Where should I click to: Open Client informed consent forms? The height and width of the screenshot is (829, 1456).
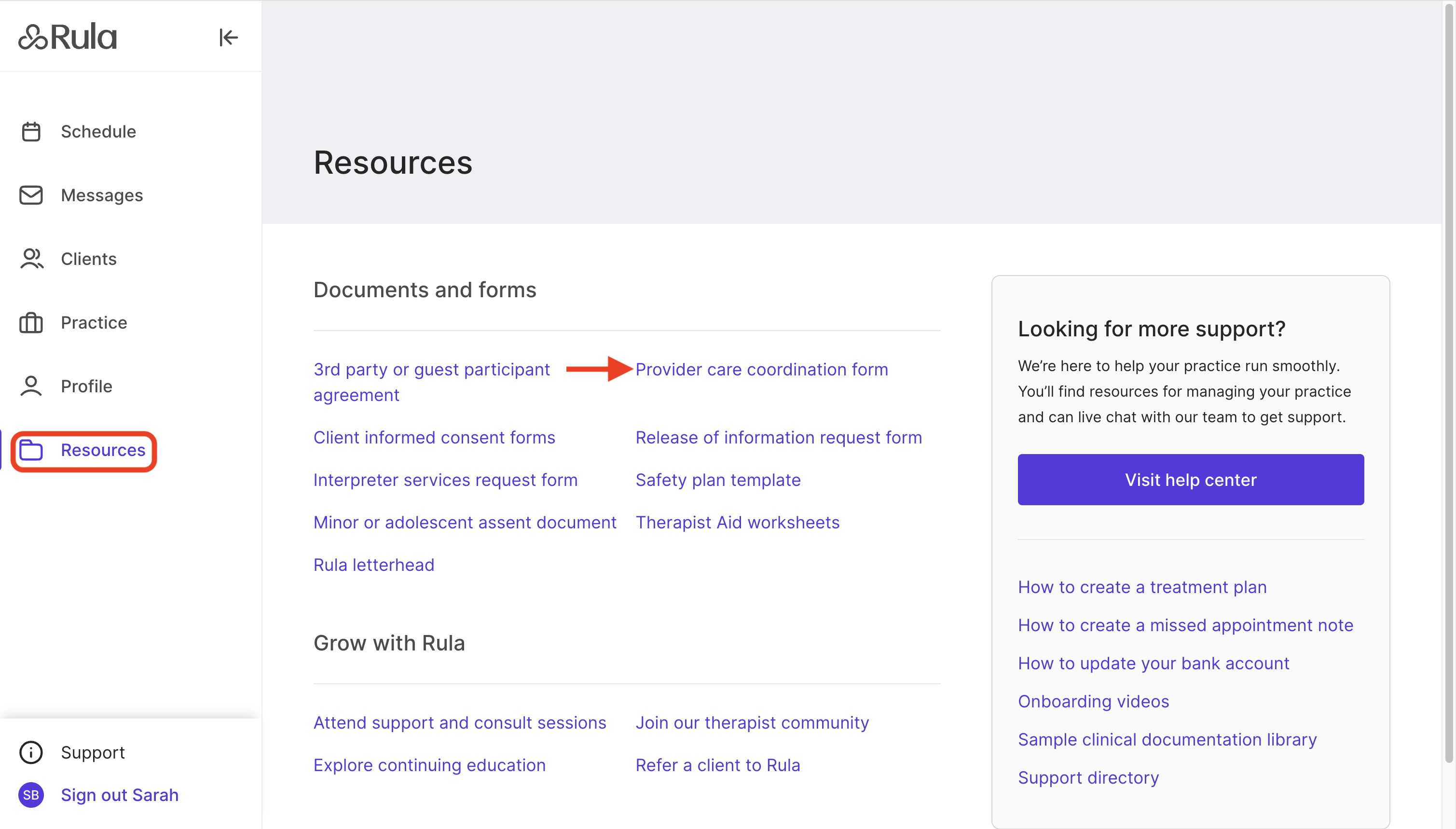(434, 437)
